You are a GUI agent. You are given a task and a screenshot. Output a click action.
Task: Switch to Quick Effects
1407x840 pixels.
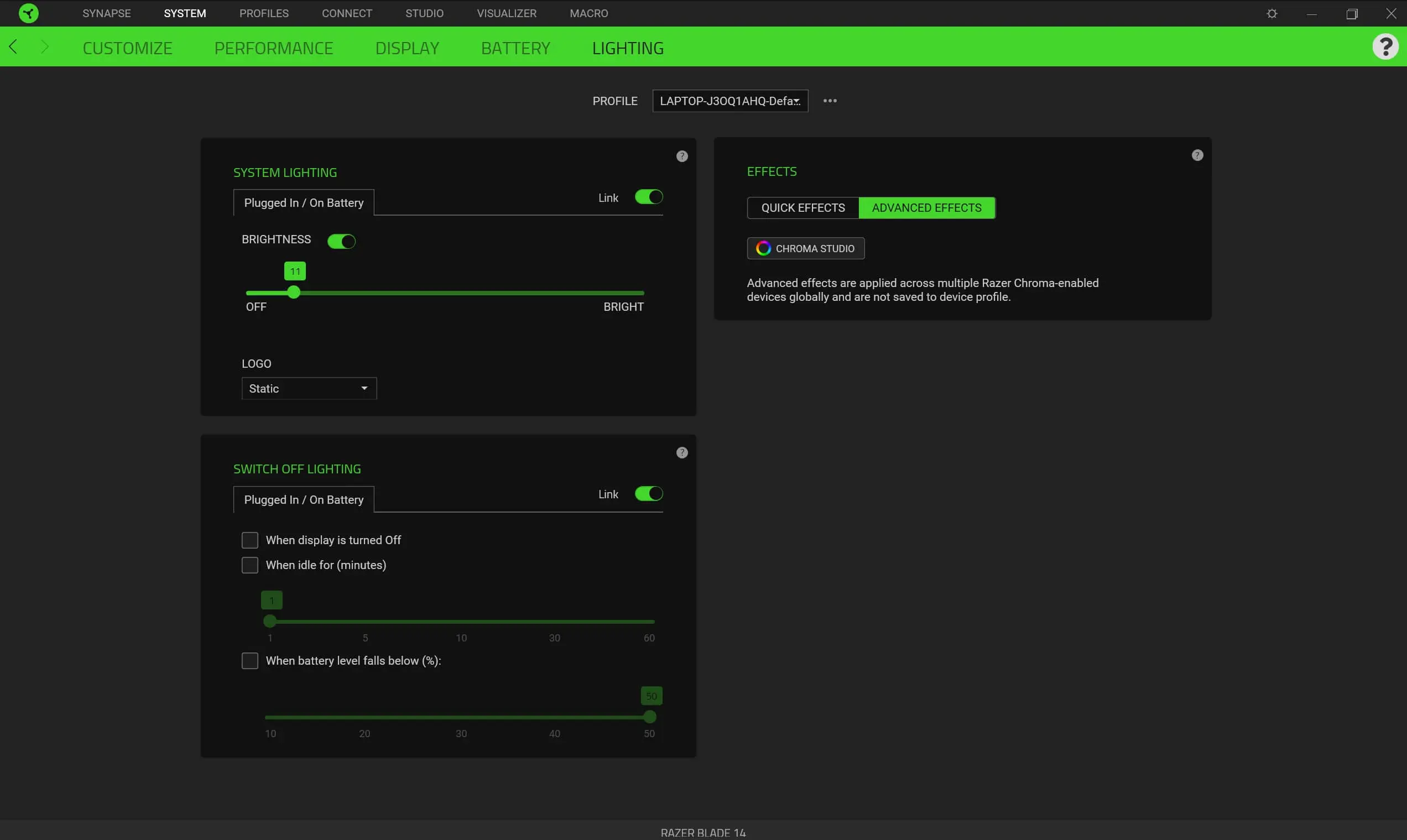(802, 208)
